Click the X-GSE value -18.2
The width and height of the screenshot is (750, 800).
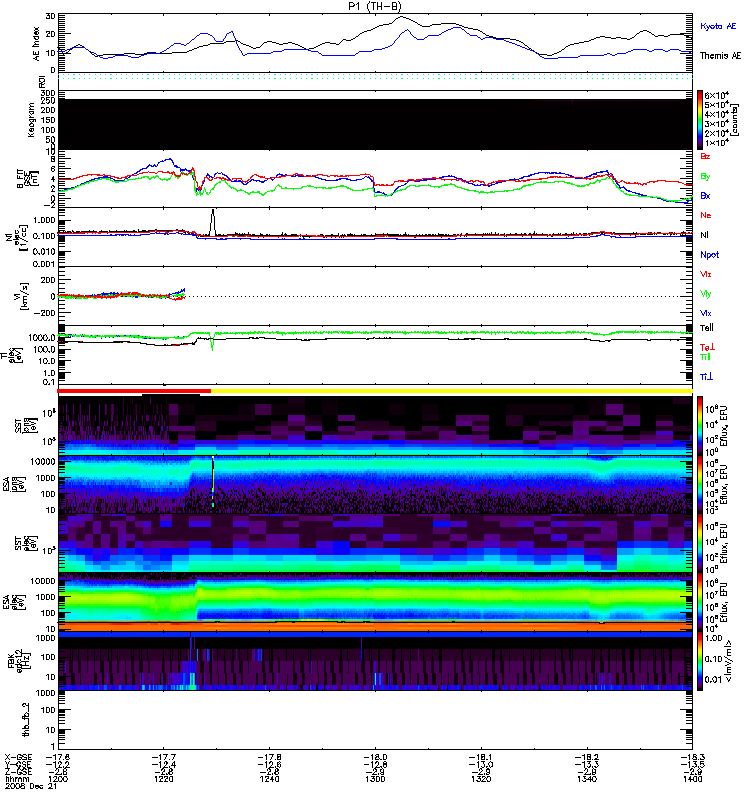pos(587,757)
